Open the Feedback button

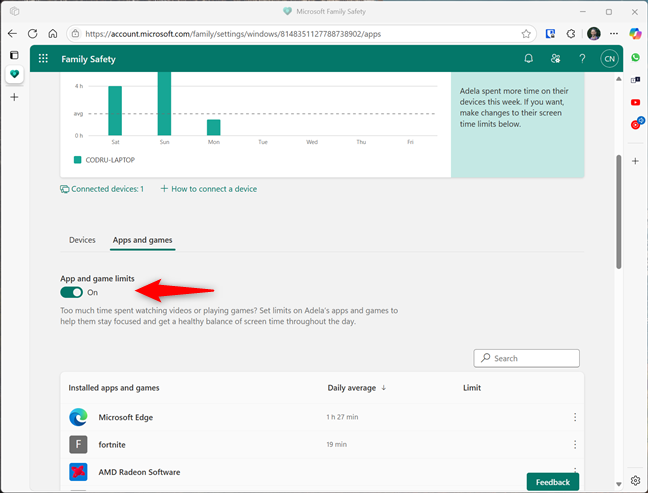coord(553,482)
